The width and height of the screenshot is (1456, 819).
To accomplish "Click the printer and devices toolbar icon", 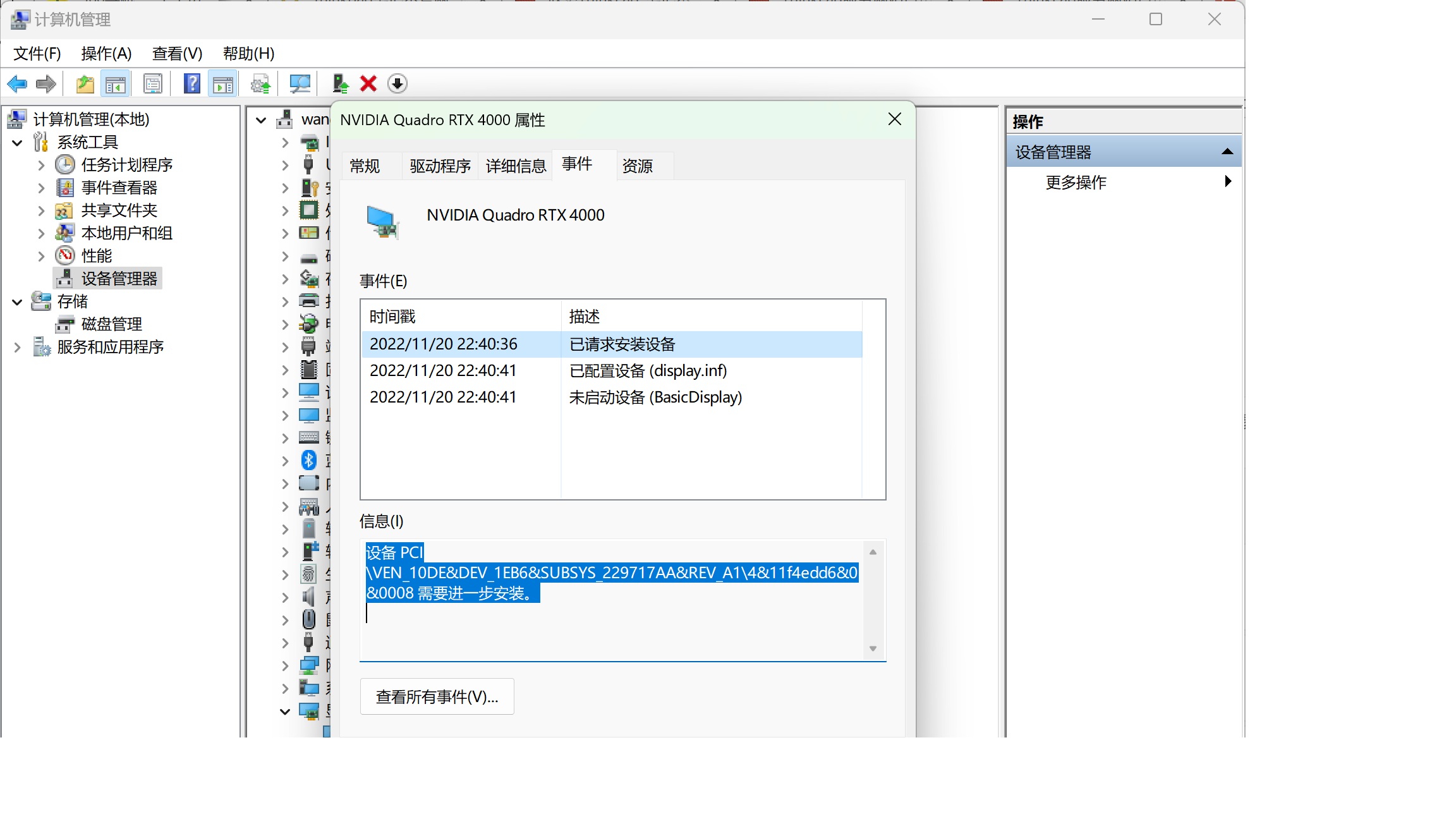I will click(x=260, y=84).
